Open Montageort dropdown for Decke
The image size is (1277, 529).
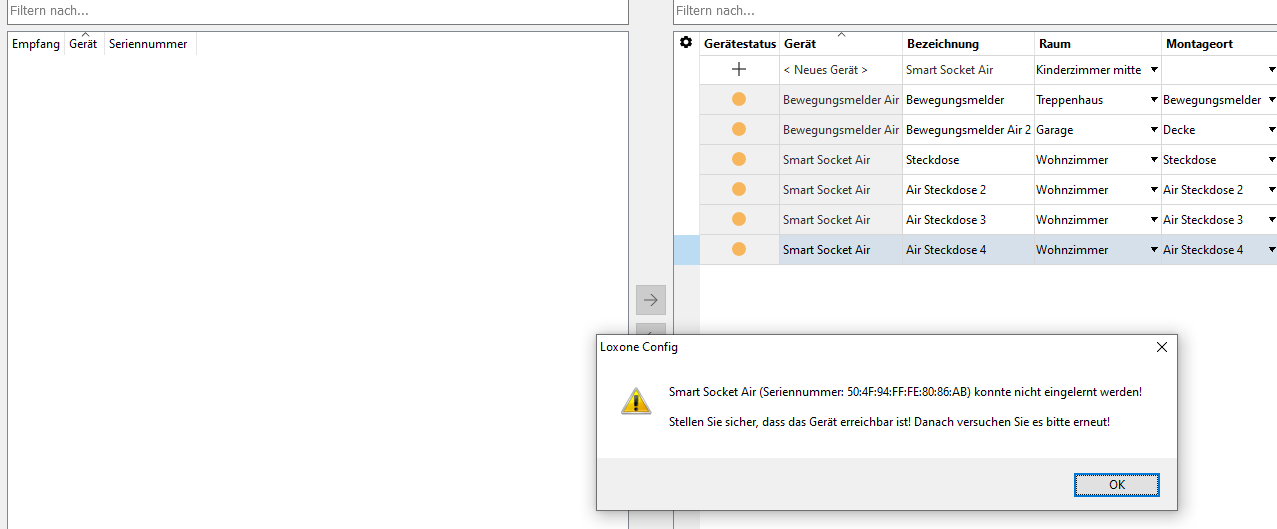(1271, 130)
